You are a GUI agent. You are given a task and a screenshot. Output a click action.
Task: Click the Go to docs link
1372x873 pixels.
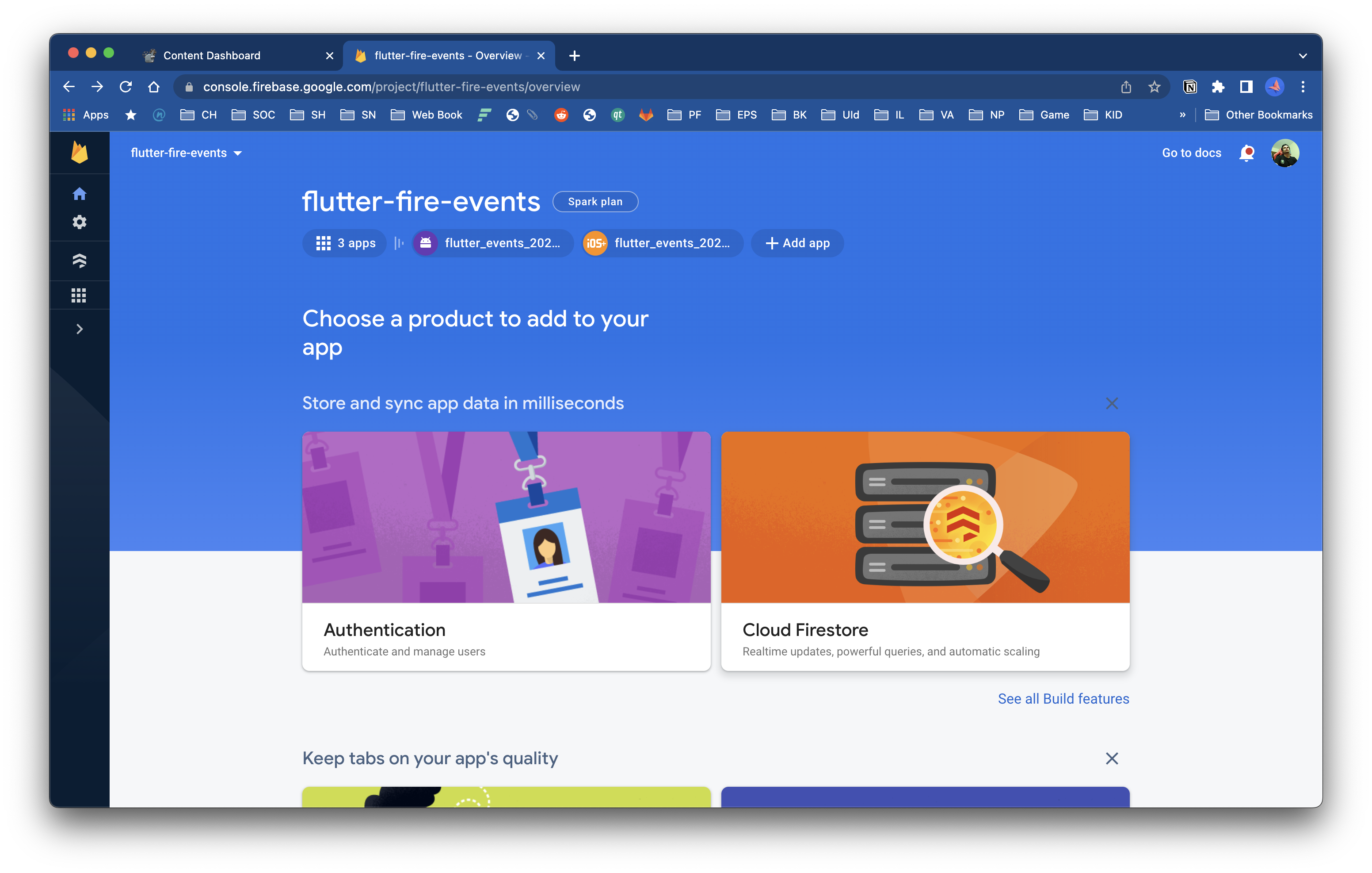[x=1191, y=153]
